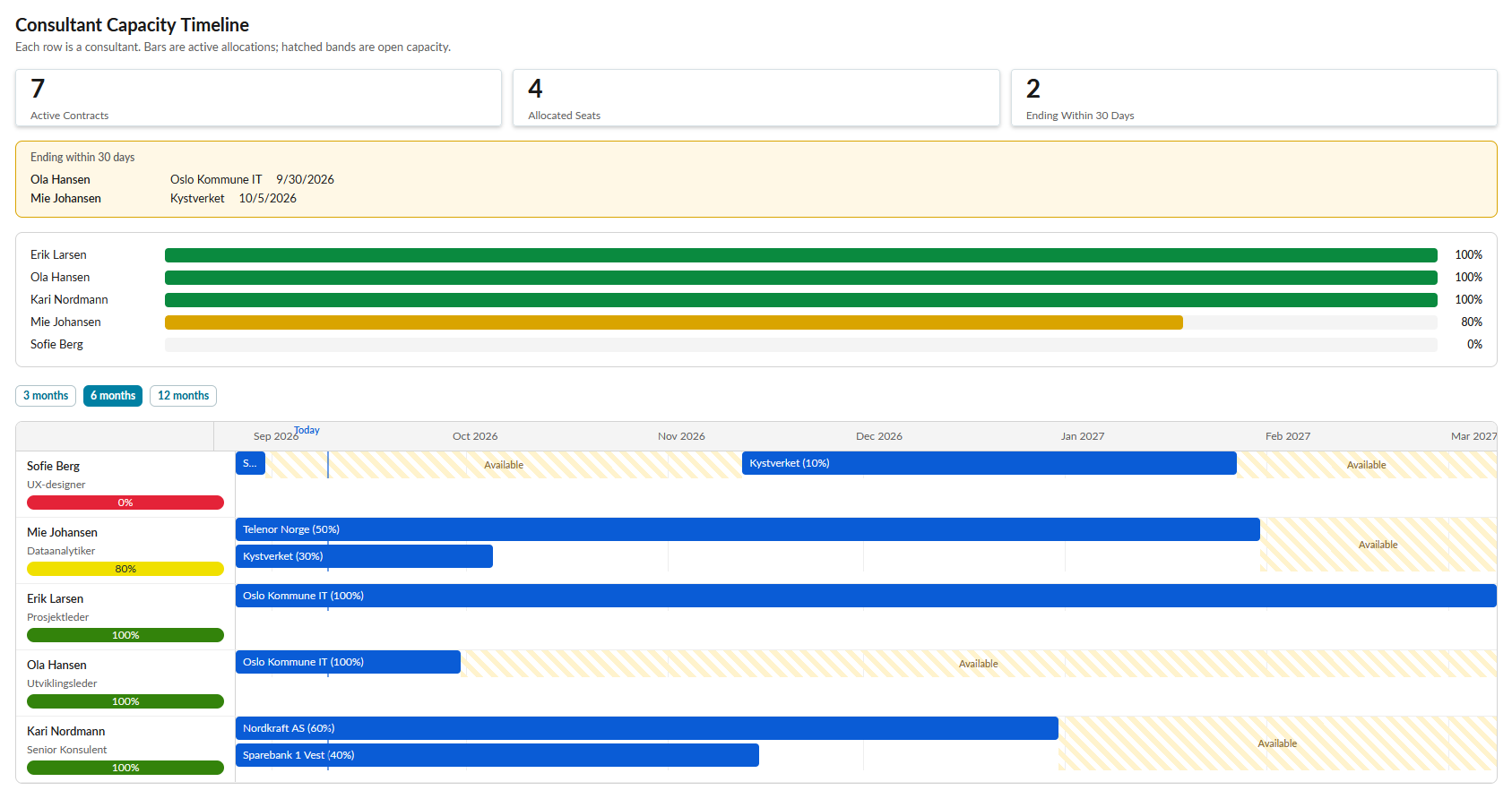1512x799 pixels.
Task: Click the green 100% pill under Senior Konsulent
Action: click(125, 768)
